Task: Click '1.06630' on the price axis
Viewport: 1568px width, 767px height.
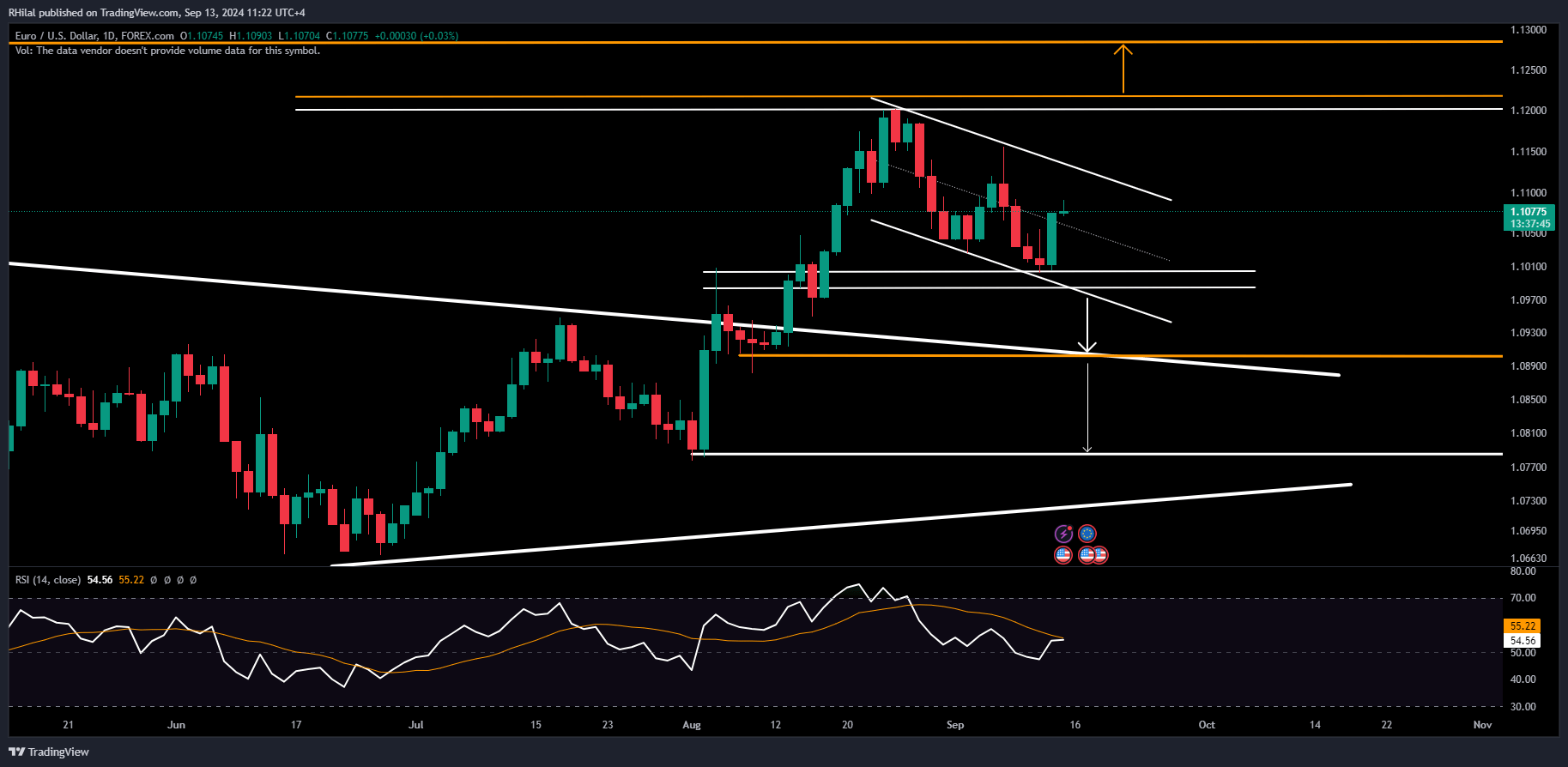Action: click(1529, 559)
